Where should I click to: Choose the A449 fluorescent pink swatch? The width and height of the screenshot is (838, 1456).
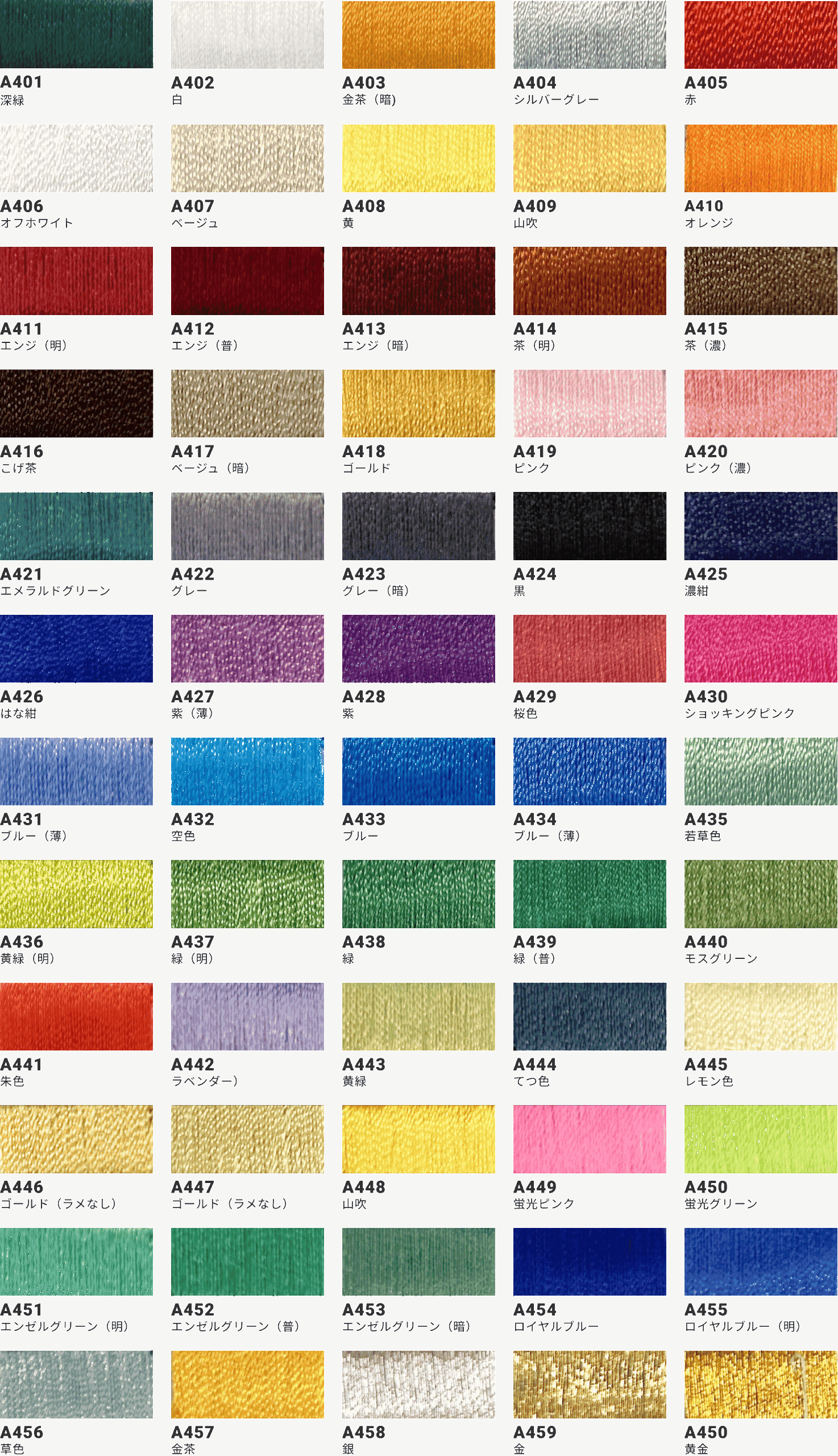pos(590,1139)
